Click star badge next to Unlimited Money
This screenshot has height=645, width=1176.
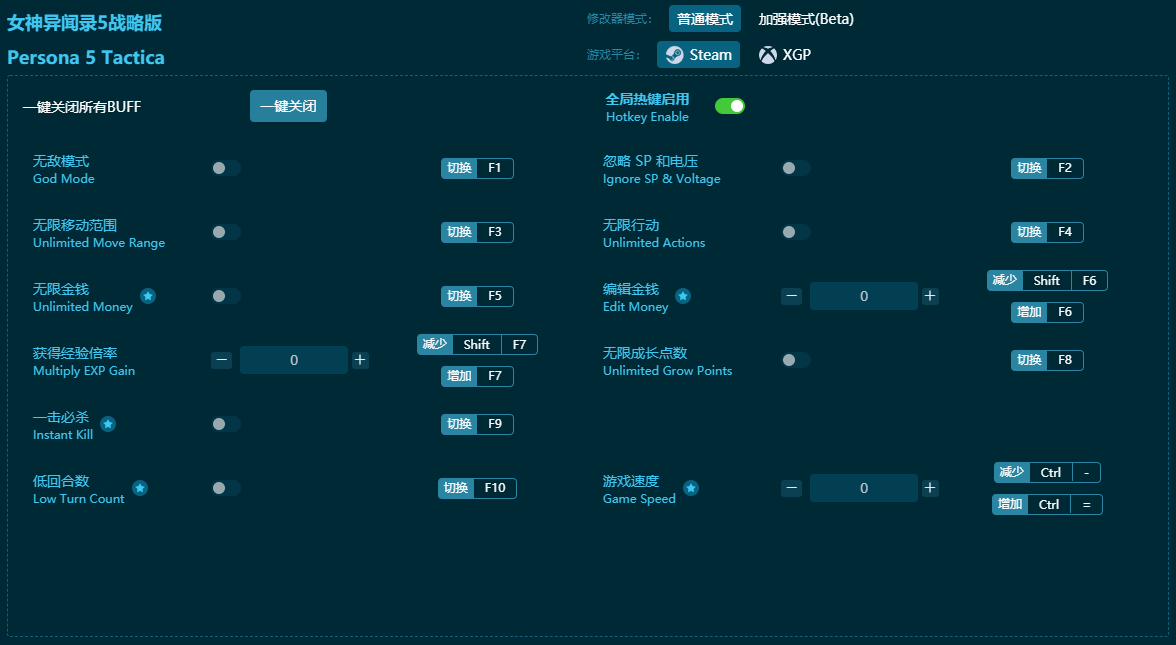click(x=148, y=296)
